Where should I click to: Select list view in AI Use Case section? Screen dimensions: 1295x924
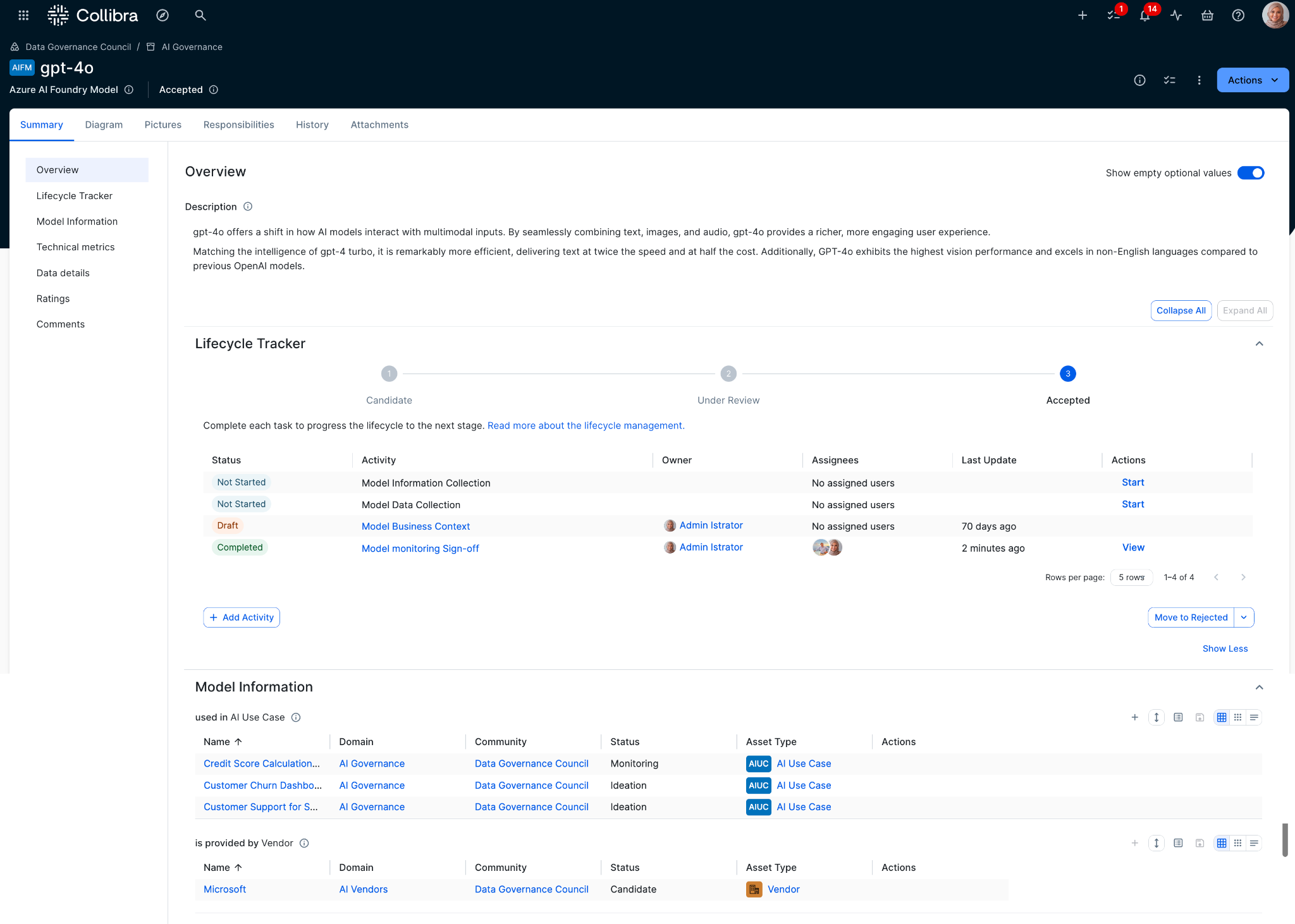click(1254, 717)
